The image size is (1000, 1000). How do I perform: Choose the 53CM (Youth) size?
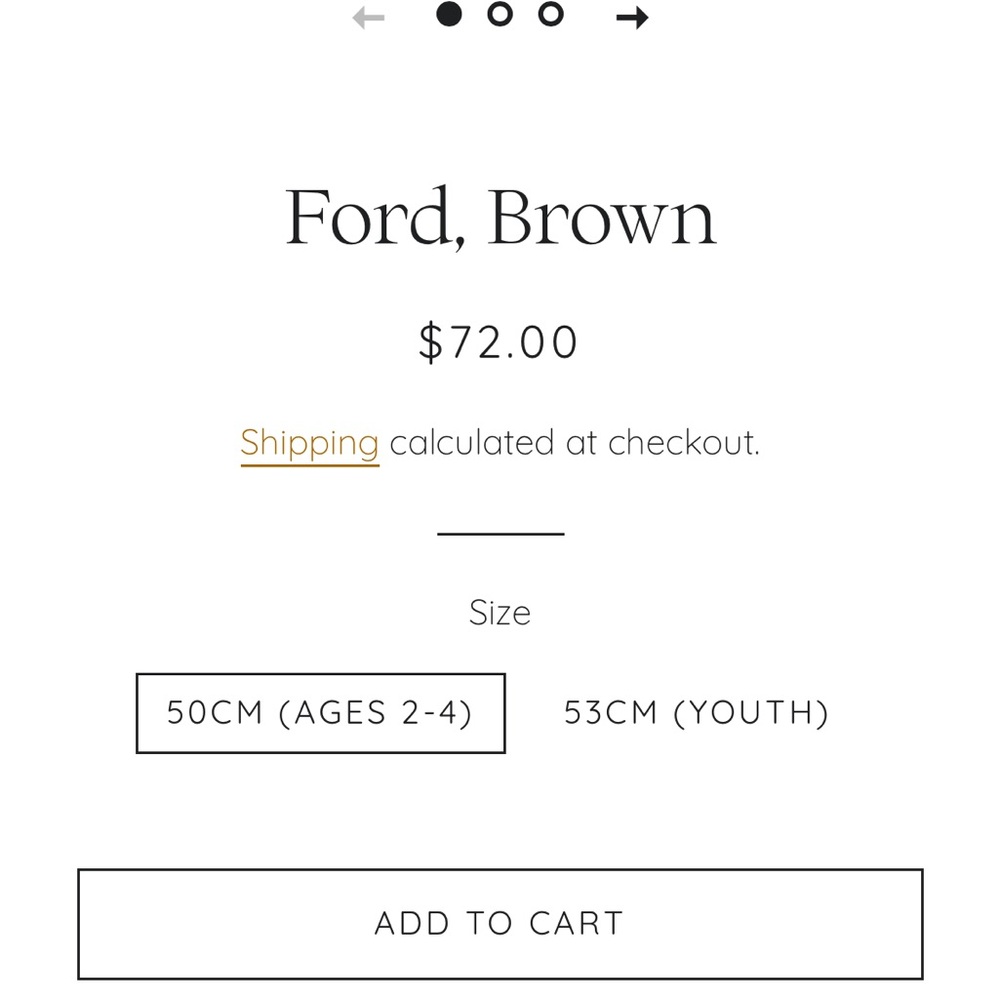[696, 713]
